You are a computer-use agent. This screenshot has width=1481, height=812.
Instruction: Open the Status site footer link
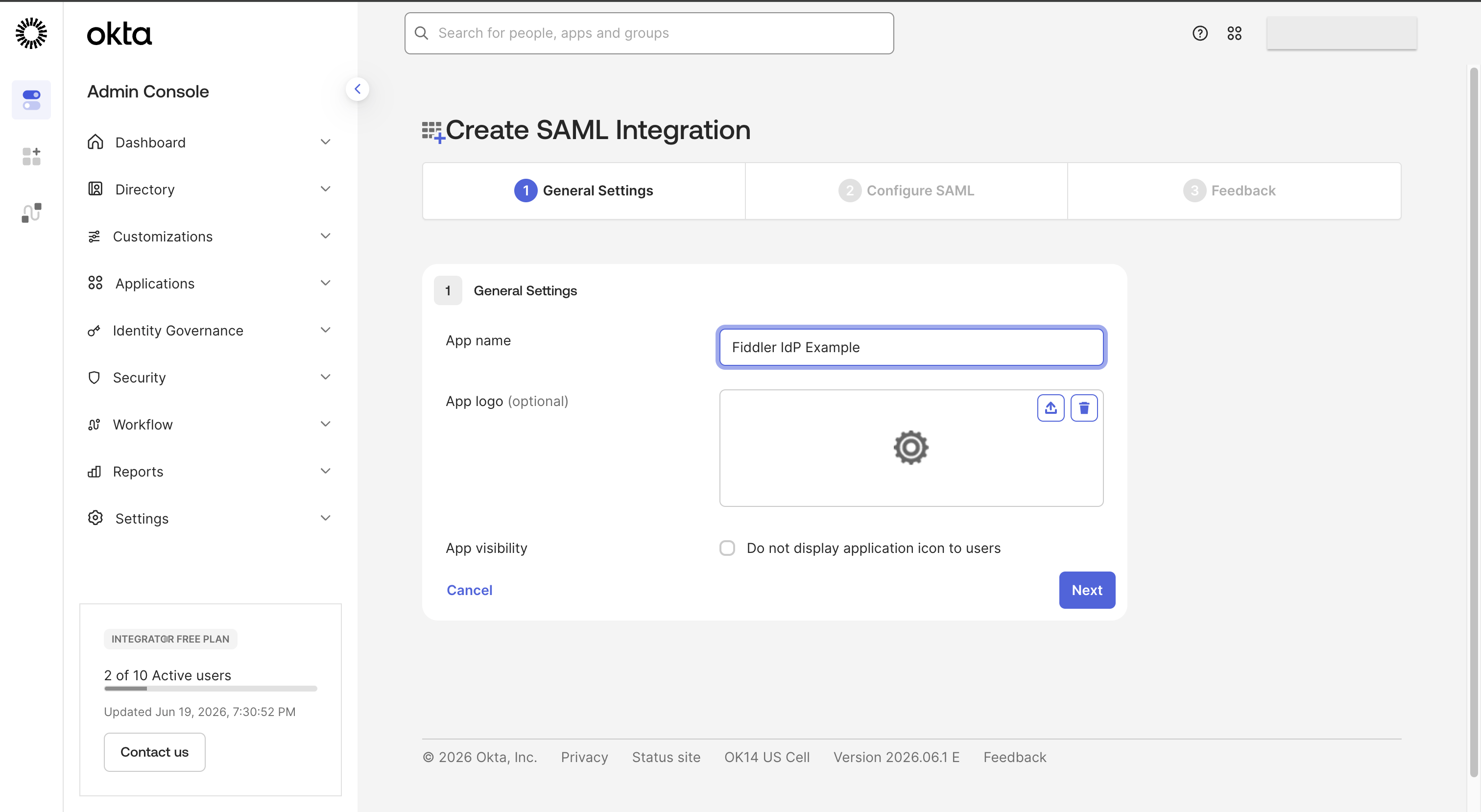pyautogui.click(x=666, y=757)
